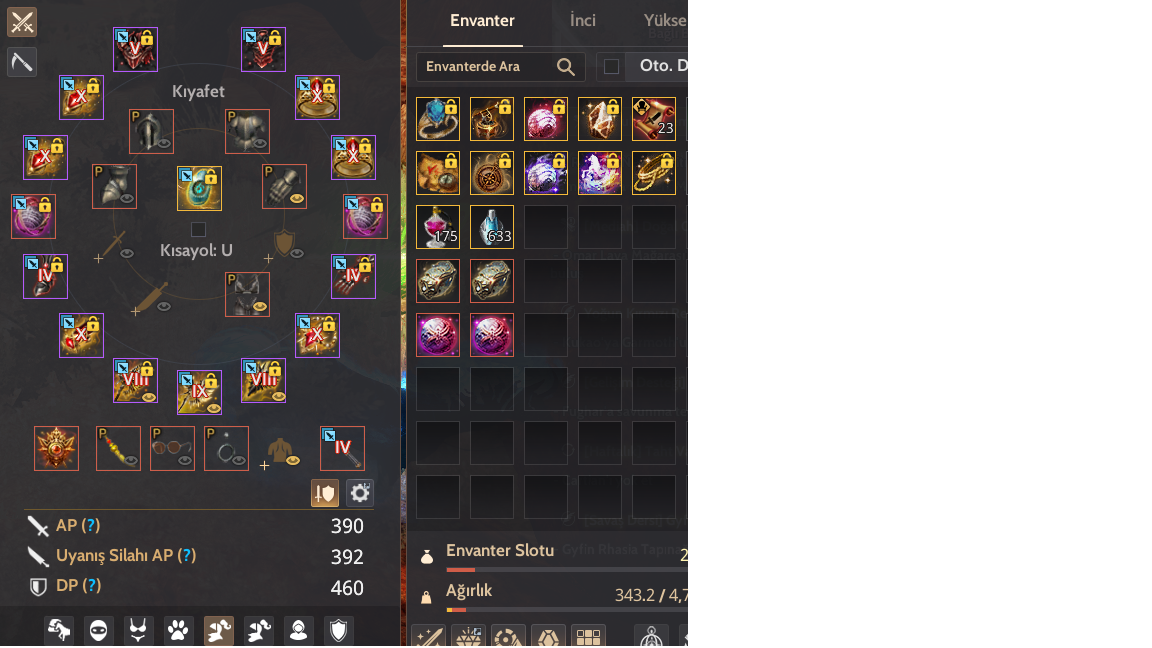
Task: Click the horse mount icon in bottom bar
Action: pyautogui.click(x=59, y=630)
